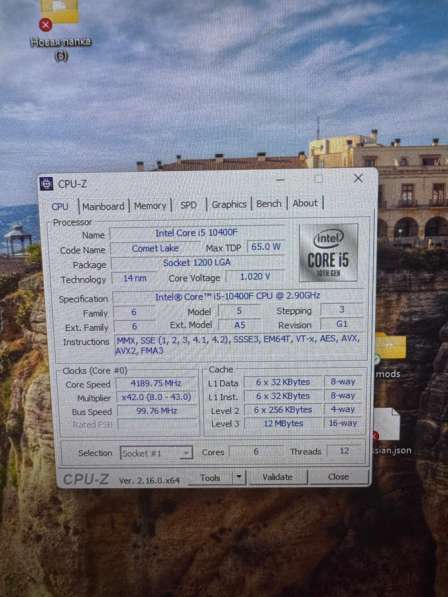
Task: Click the Level 3 '16-way' value
Action: point(343,423)
